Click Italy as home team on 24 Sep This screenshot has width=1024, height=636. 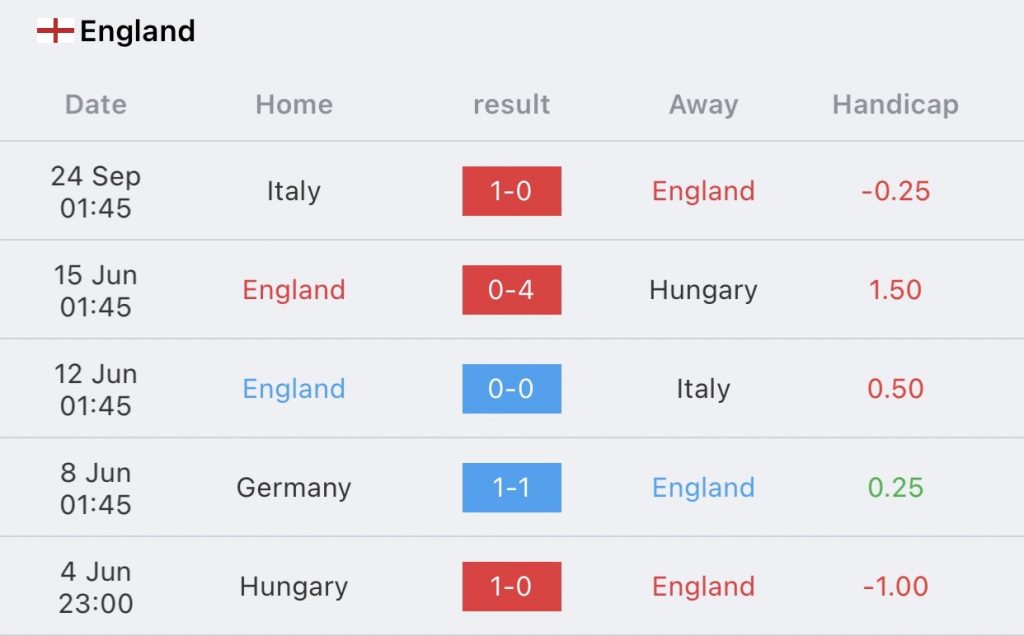pyautogui.click(x=294, y=191)
